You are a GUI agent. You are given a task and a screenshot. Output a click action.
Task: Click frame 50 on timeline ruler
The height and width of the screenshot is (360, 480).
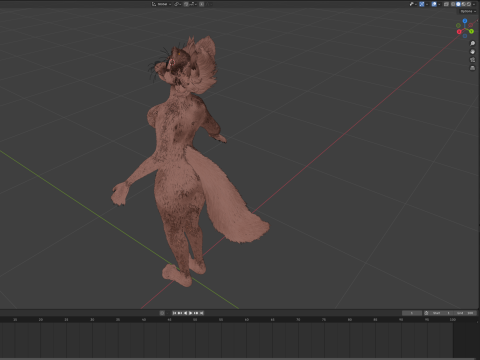coord(195,320)
